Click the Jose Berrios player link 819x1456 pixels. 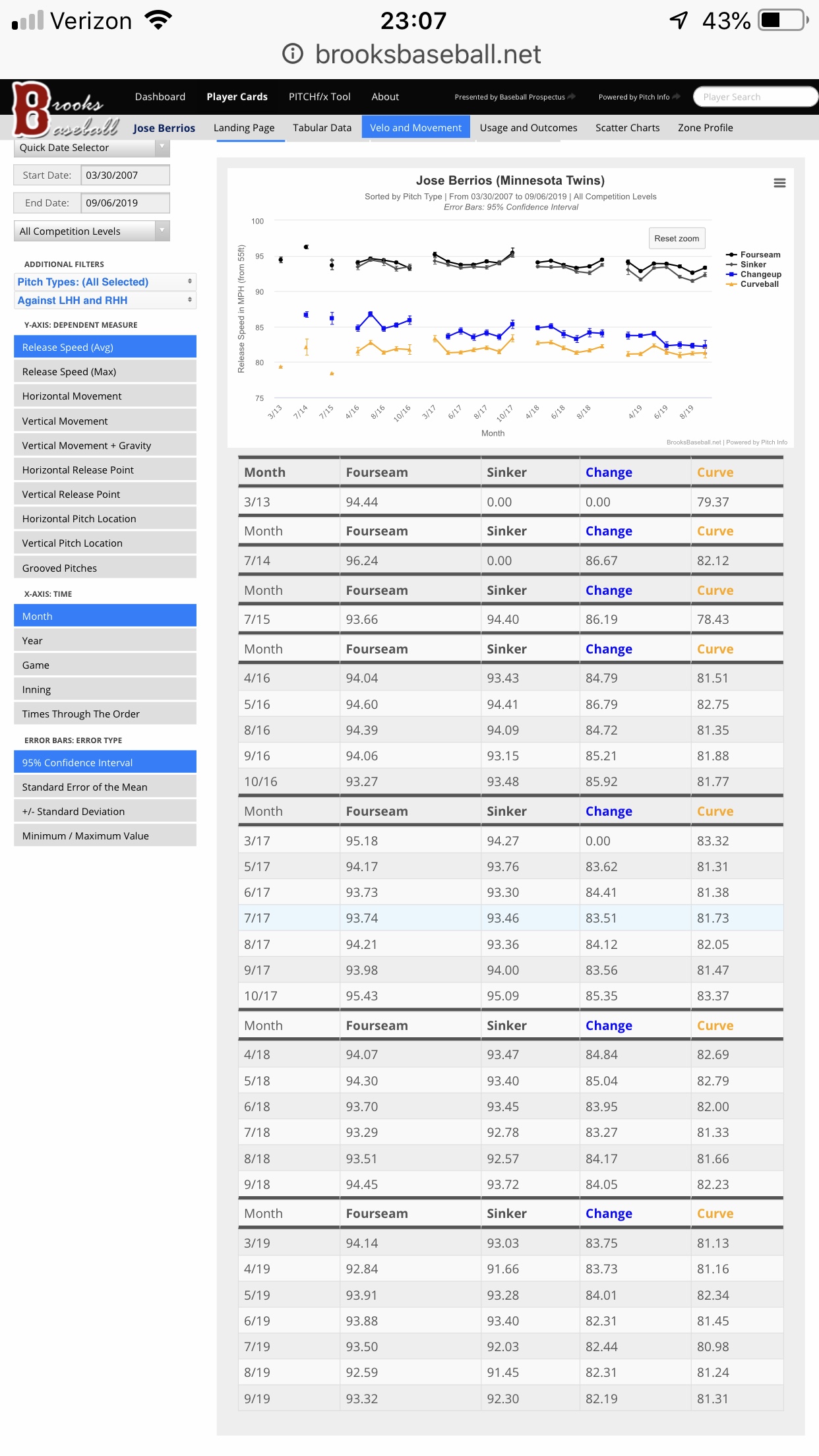pyautogui.click(x=164, y=128)
